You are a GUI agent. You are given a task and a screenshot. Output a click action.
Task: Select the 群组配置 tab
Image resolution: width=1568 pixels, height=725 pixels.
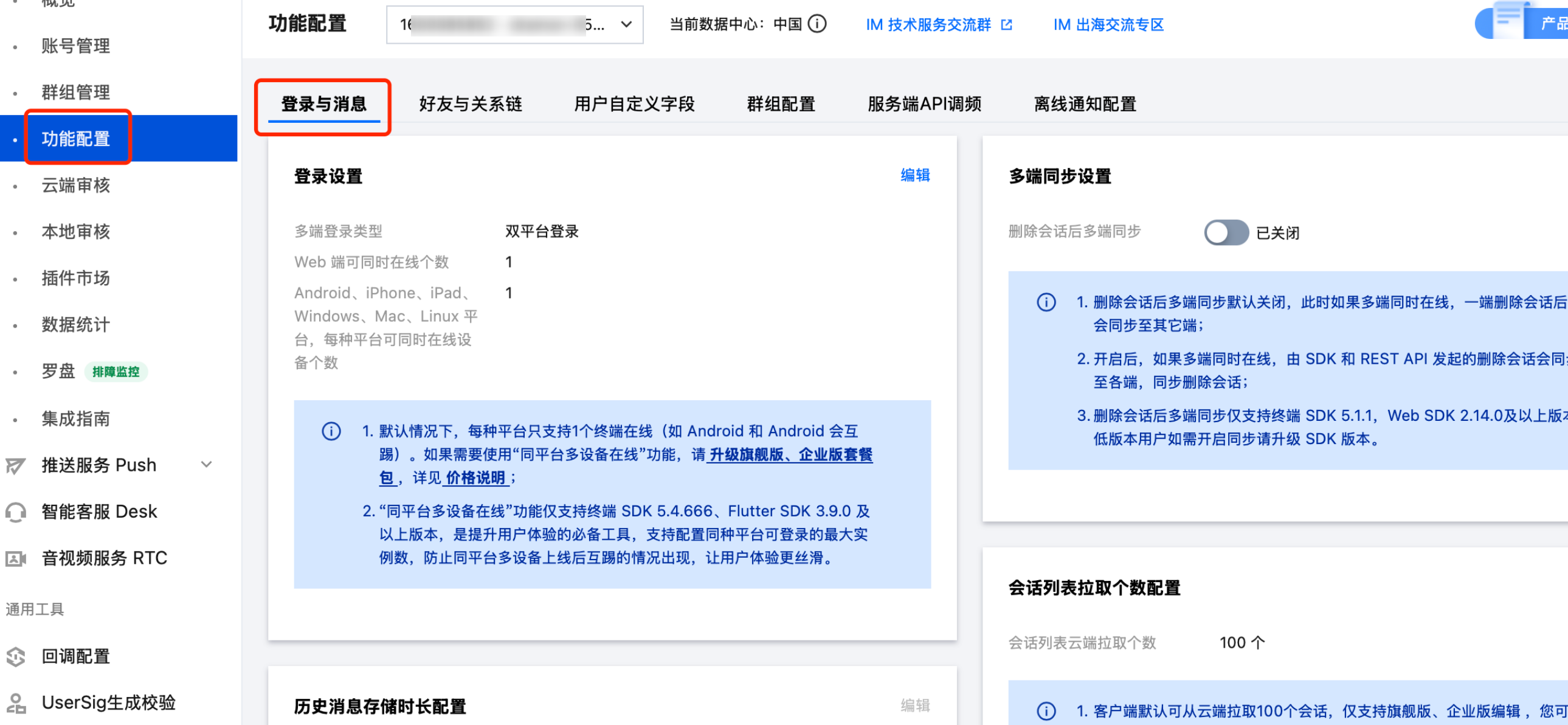coord(780,104)
